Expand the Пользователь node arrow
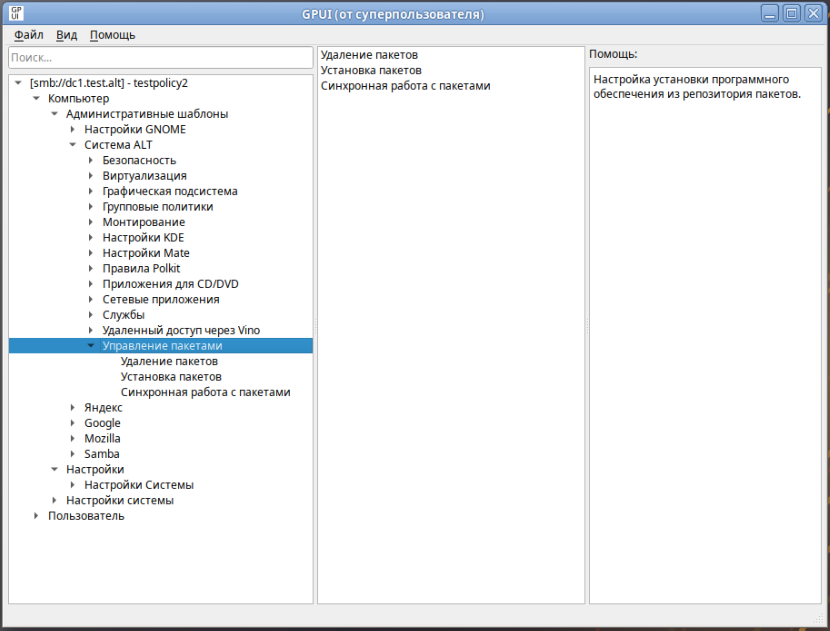Screen dimensions: 830x631 37,516
